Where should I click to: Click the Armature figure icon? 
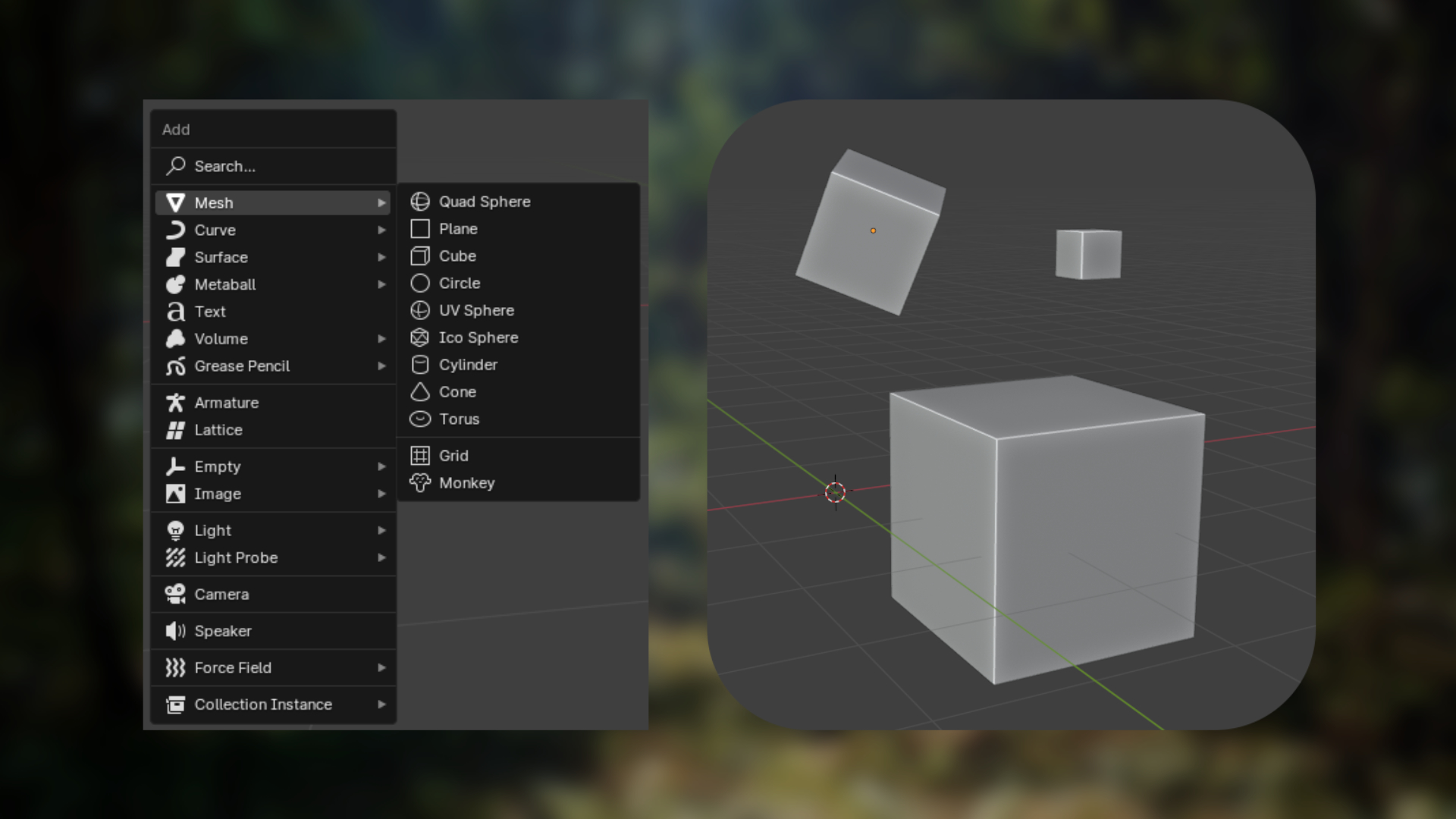(x=175, y=403)
